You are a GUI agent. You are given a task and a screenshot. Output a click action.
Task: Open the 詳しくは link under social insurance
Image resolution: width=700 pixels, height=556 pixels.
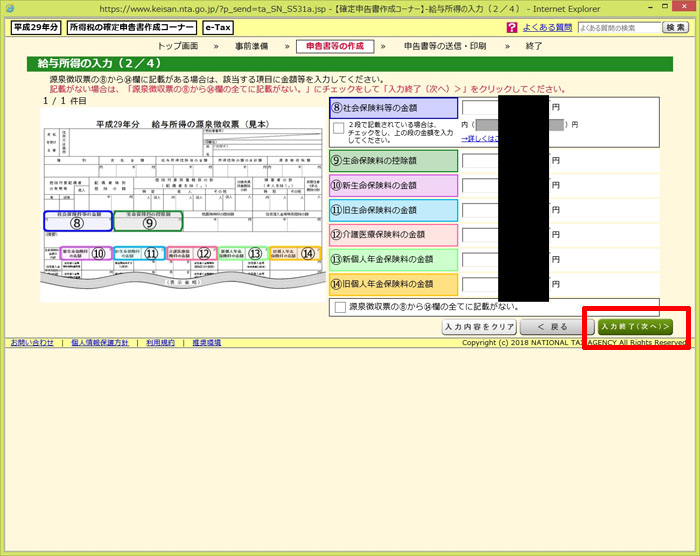point(479,139)
